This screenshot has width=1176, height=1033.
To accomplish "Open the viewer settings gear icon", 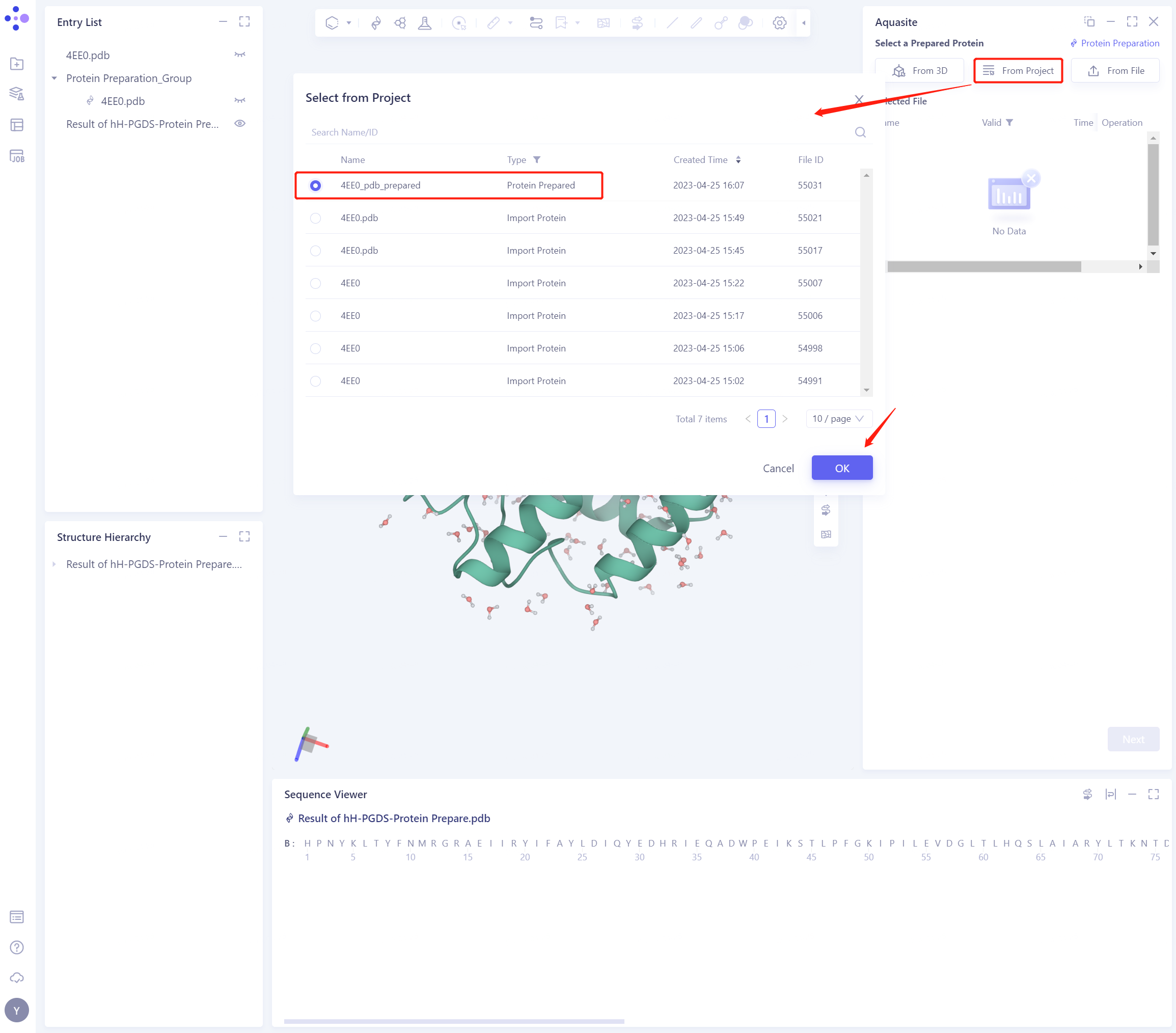I will (x=779, y=23).
